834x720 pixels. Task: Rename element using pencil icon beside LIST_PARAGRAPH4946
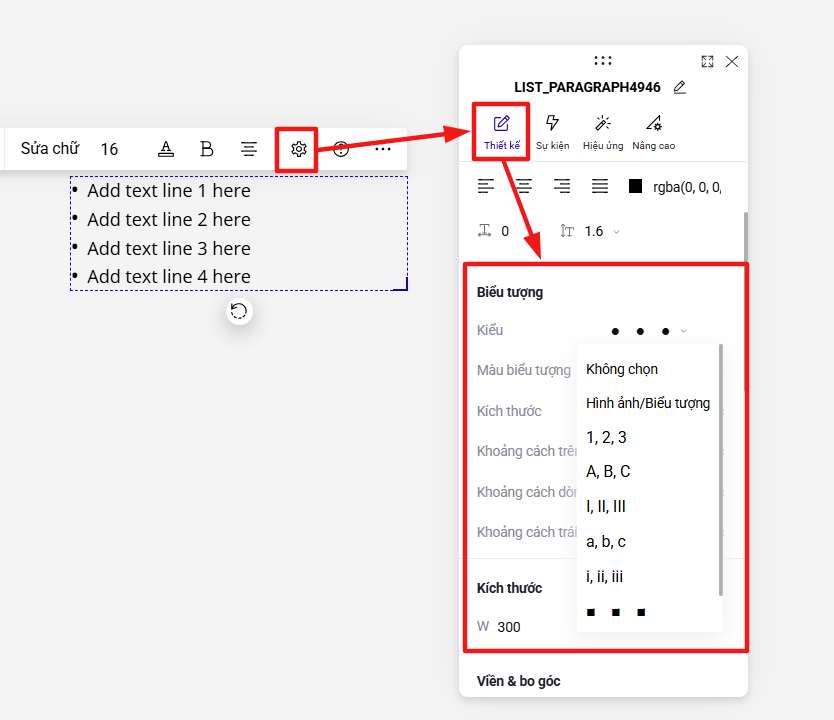679,87
